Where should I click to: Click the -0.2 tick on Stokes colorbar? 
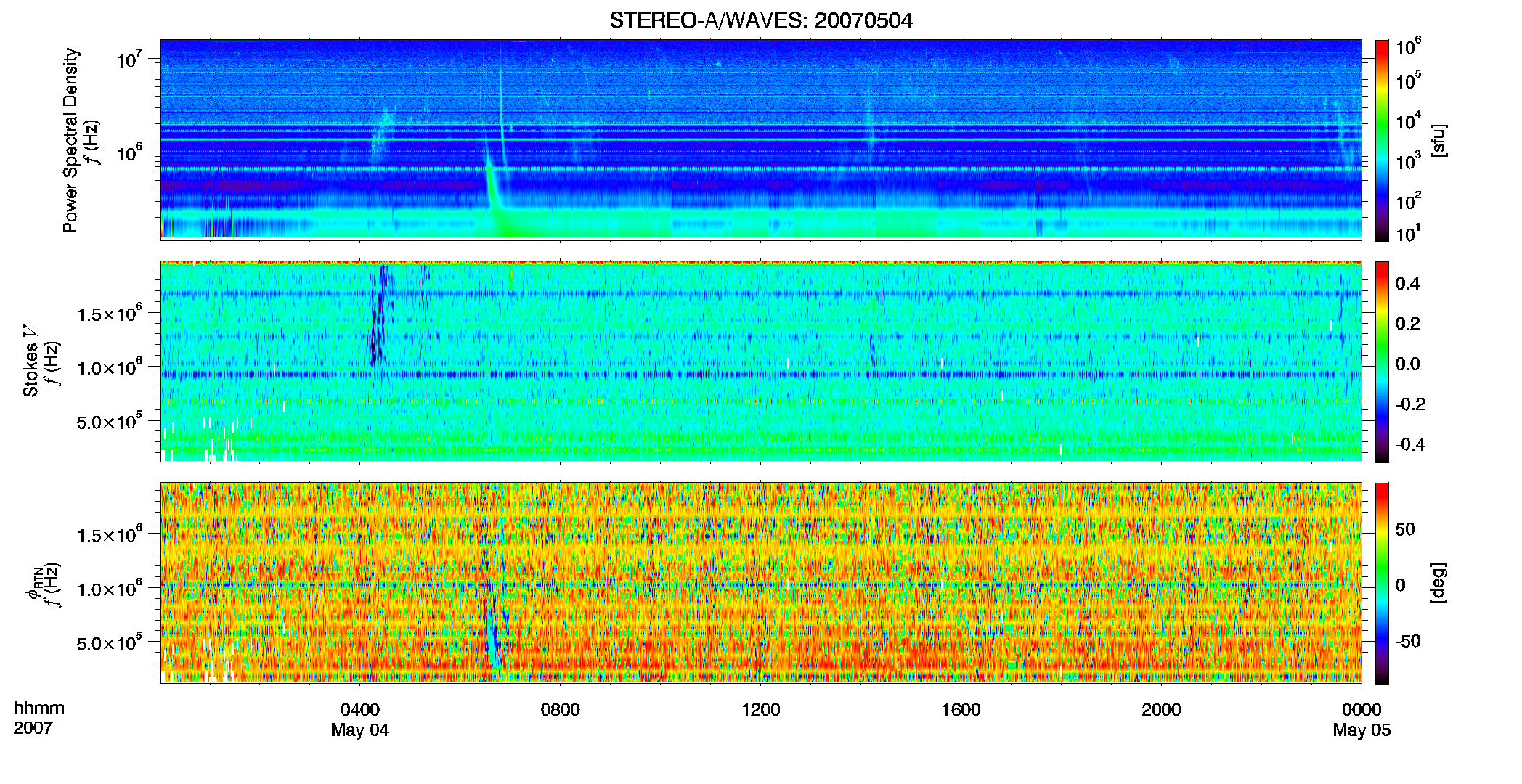(1410, 404)
